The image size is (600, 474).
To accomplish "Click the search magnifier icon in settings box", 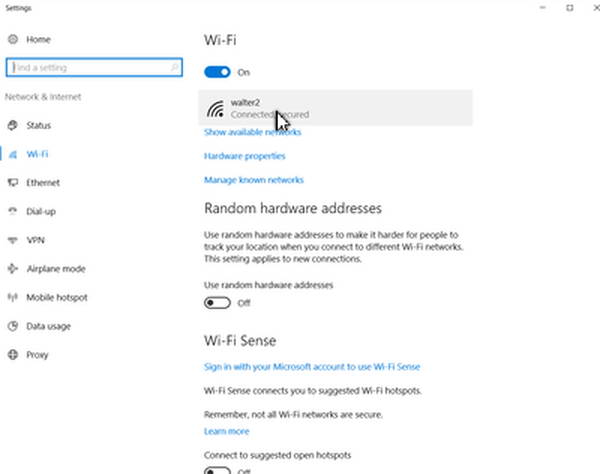I will coord(174,67).
